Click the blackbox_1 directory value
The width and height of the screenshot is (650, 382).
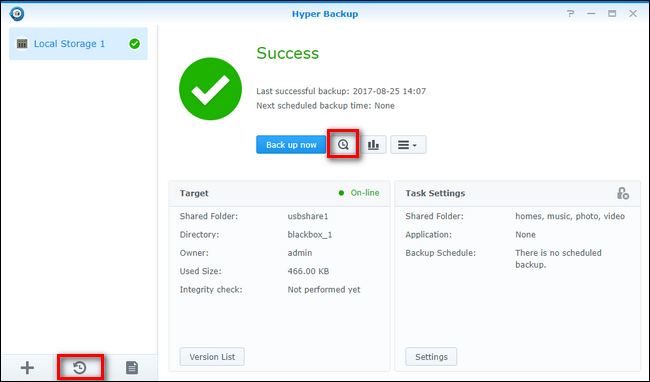310,235
